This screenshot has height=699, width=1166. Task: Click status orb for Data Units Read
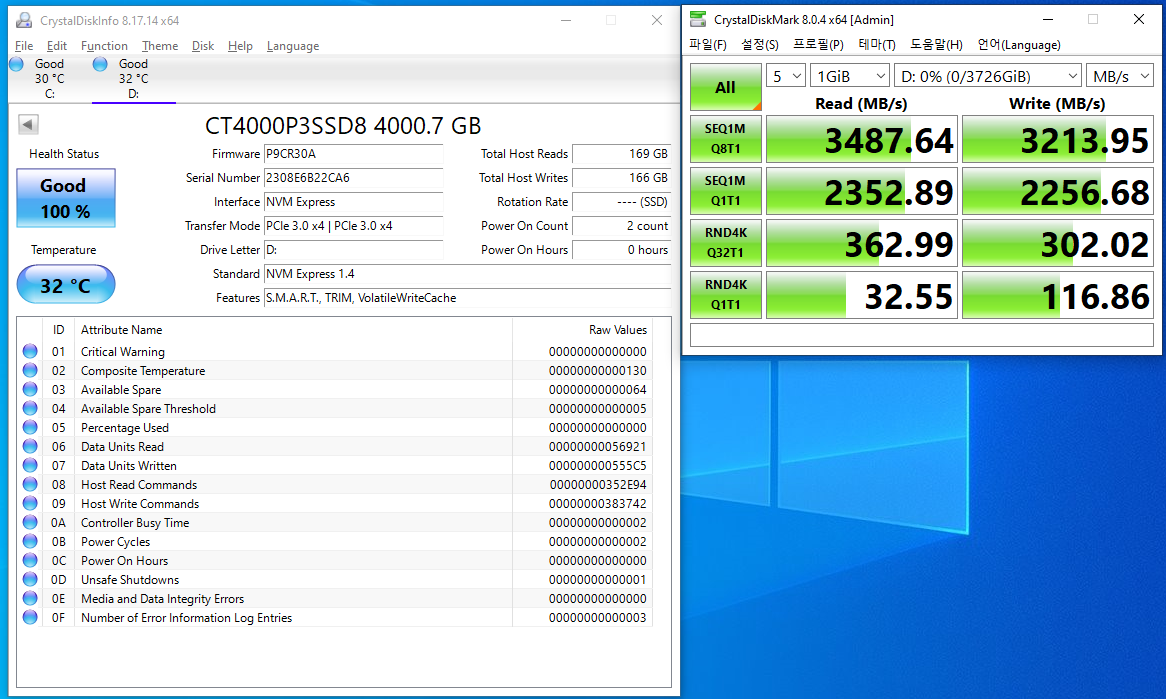(30, 446)
